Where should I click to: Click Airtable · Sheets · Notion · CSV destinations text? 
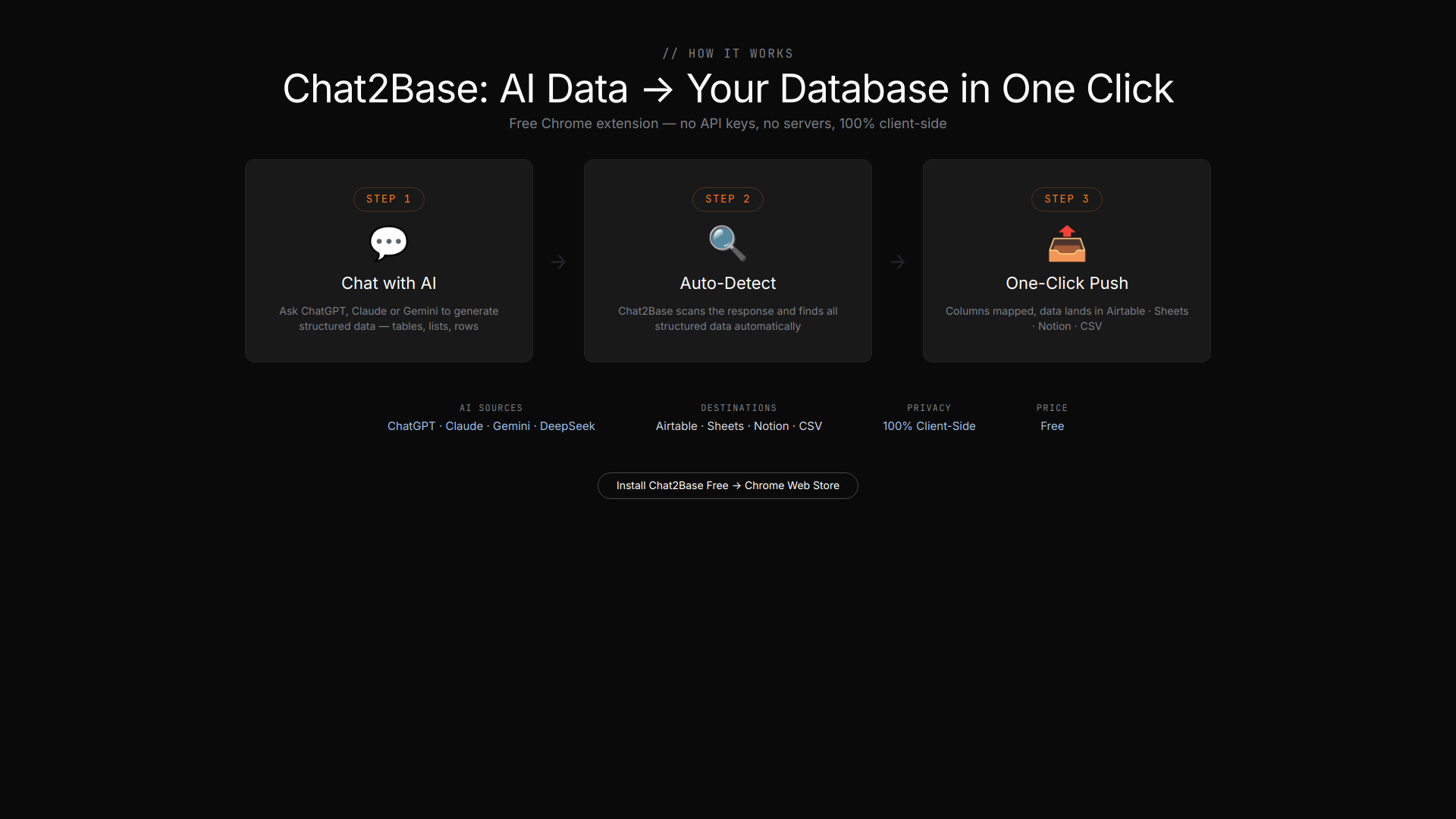739,426
